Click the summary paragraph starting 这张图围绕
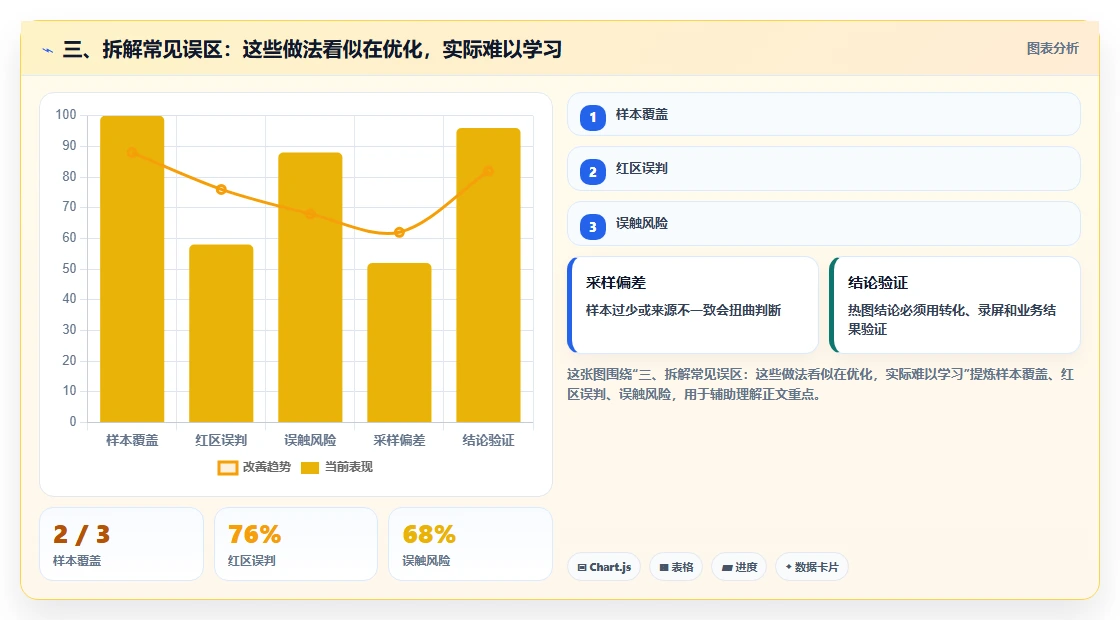 click(820, 384)
